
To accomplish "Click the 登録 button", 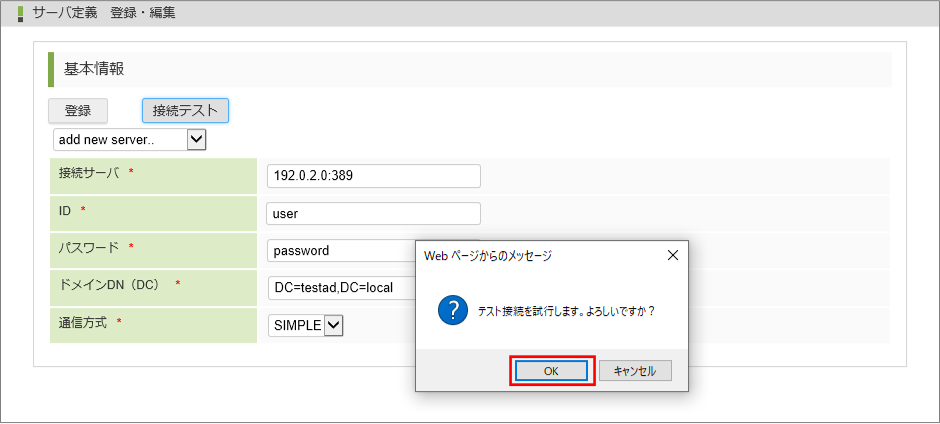I will 78,111.
